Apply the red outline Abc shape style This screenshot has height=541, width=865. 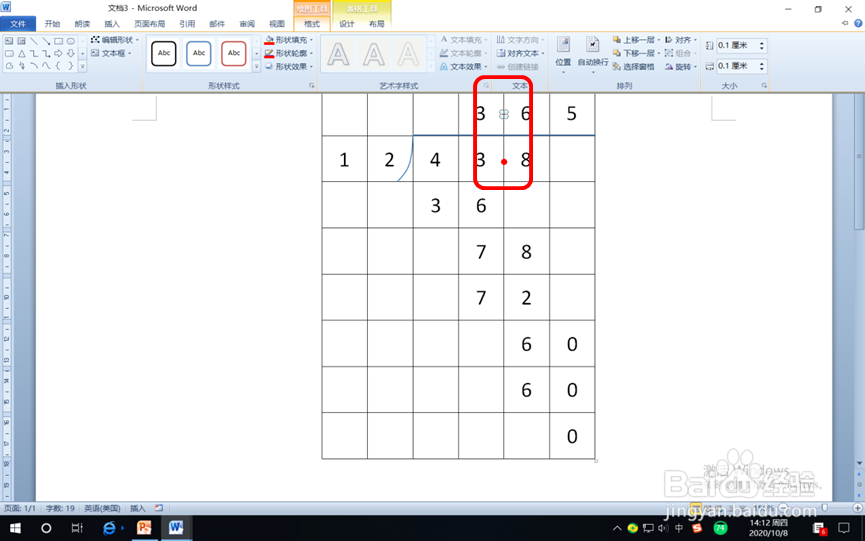tap(234, 53)
